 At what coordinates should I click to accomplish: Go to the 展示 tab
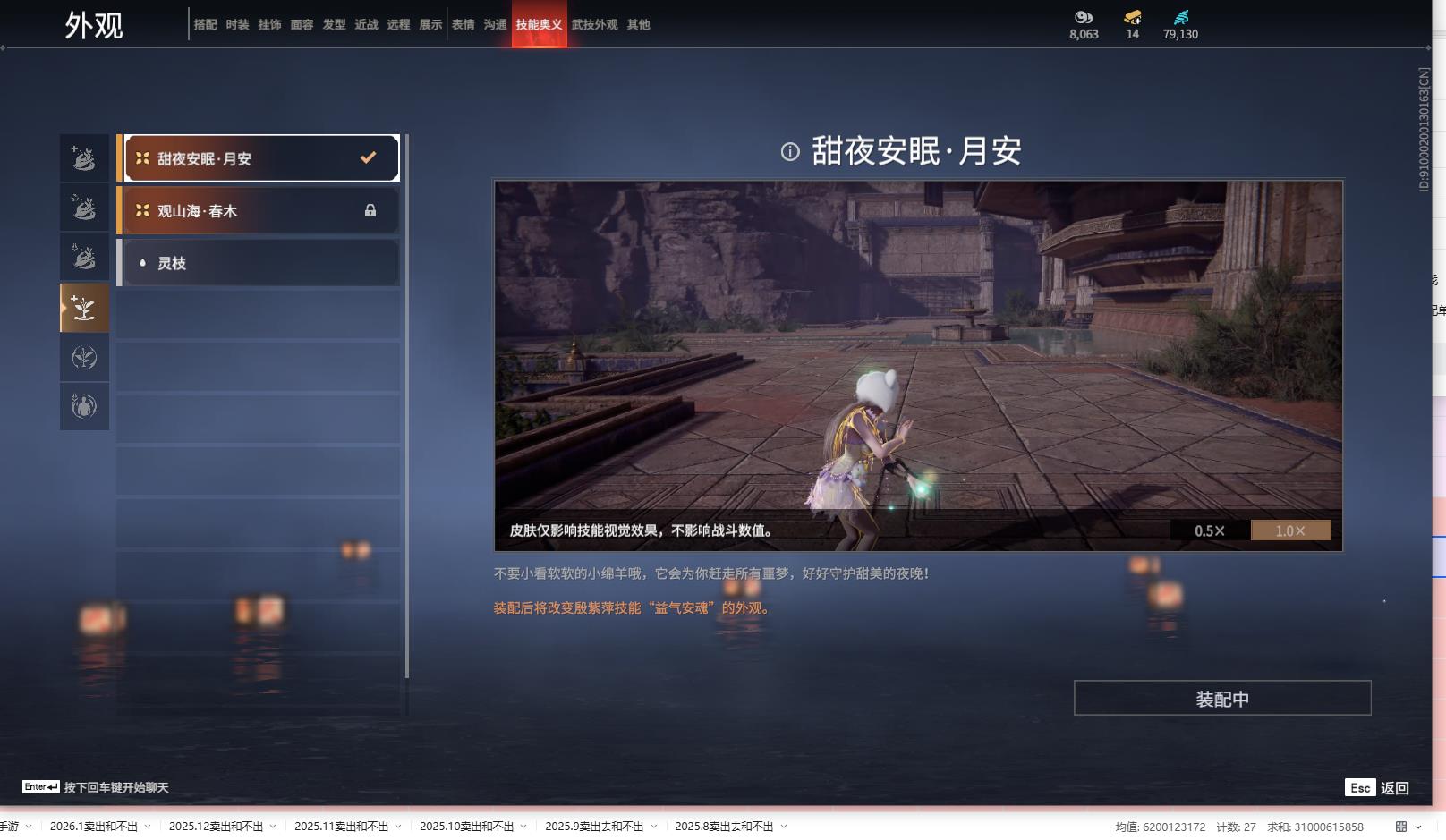click(431, 25)
